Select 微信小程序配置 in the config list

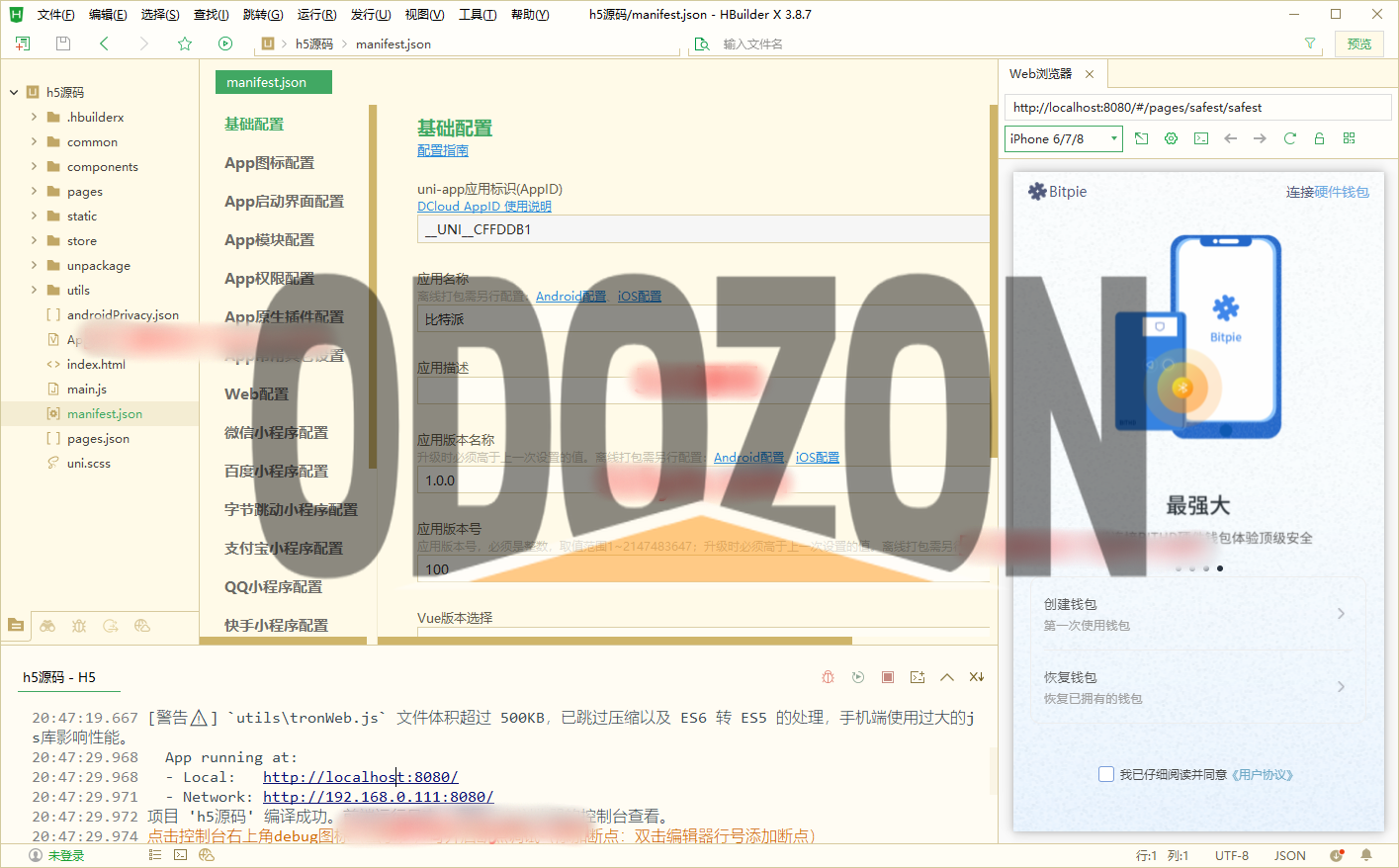276,432
